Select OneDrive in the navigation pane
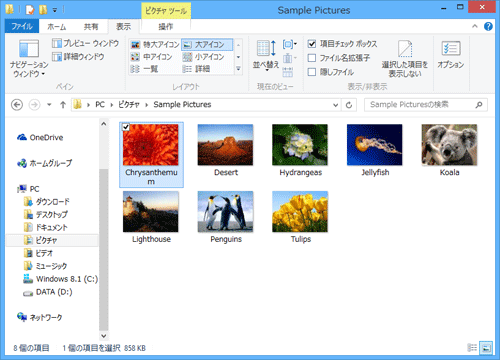This screenshot has height=360, width=500. pos(40,137)
